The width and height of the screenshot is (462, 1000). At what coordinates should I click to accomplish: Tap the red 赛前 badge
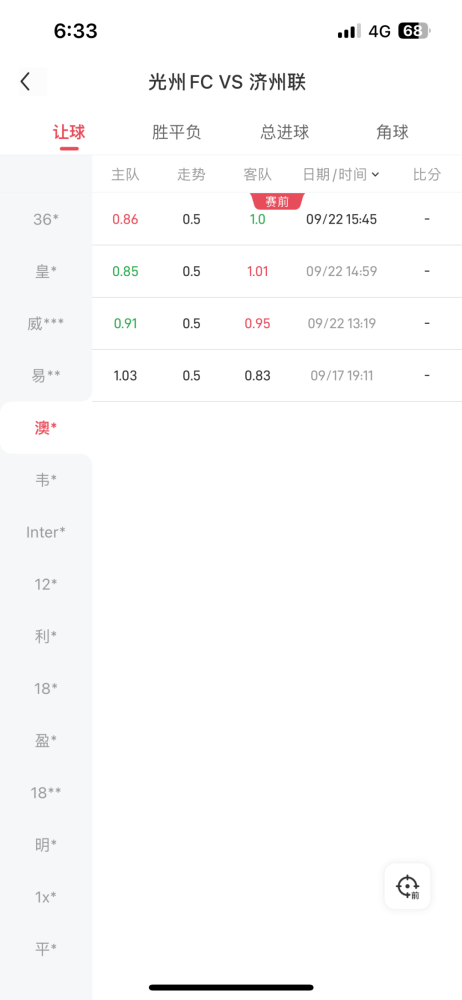[278, 202]
